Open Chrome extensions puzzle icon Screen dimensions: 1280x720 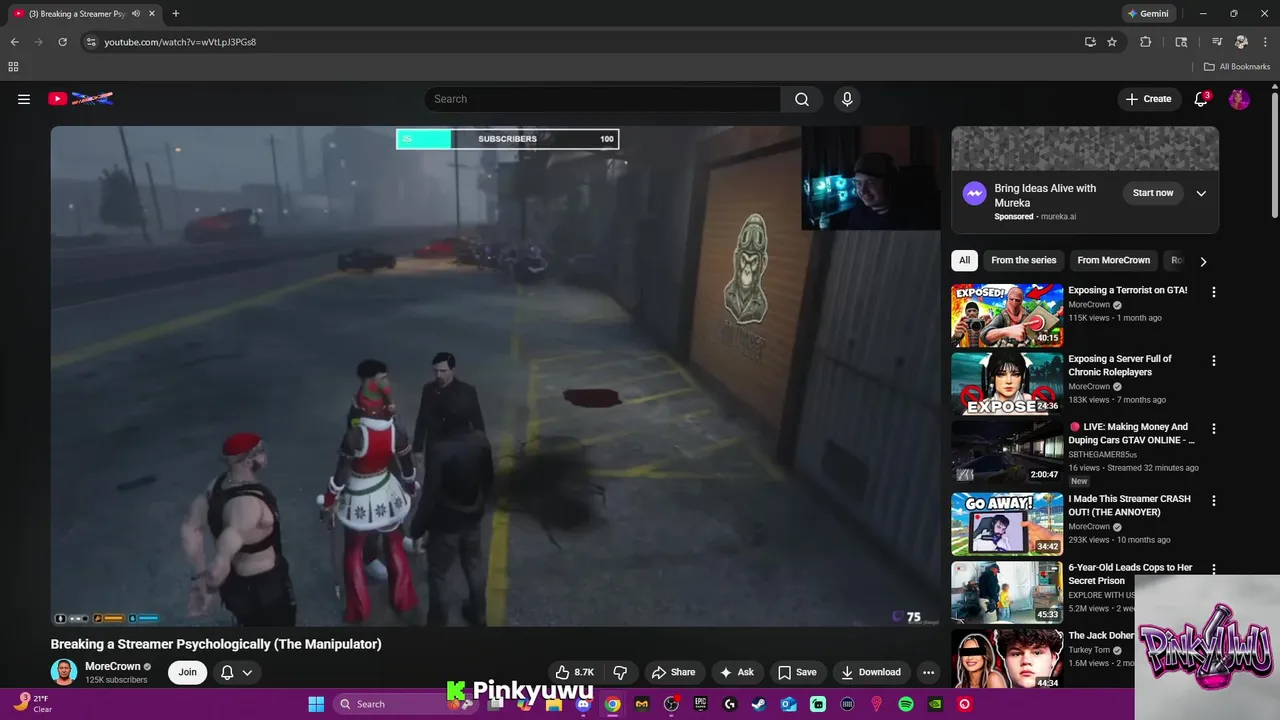1146,42
